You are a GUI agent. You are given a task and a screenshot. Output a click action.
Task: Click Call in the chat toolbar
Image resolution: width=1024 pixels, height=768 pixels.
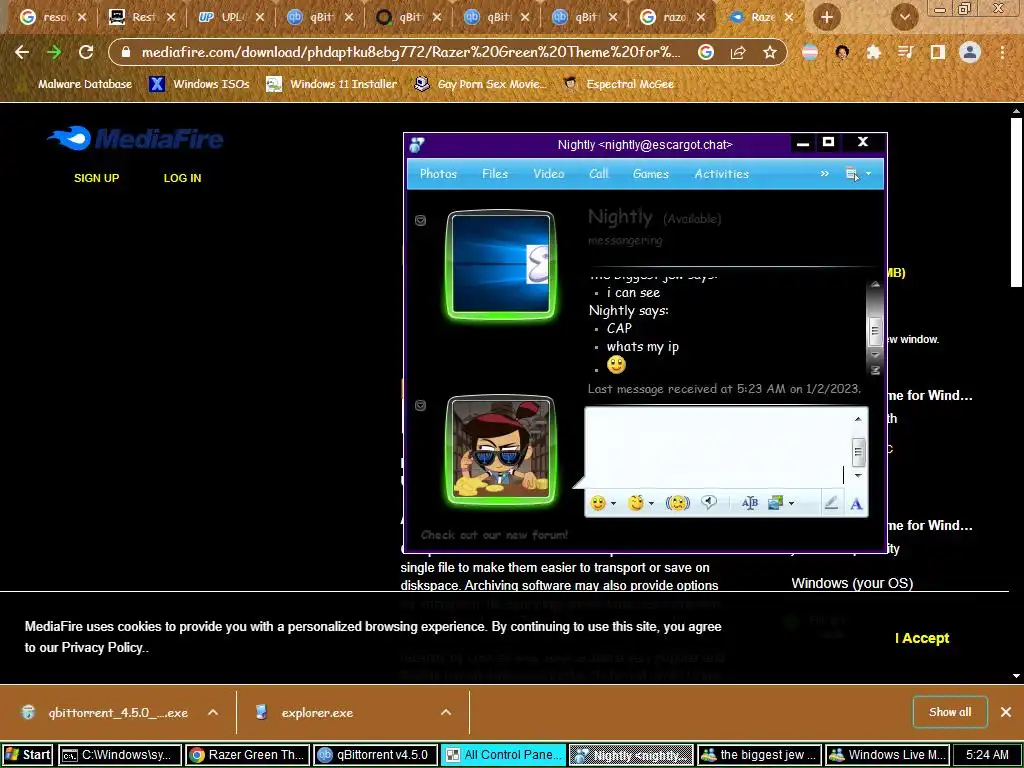pyautogui.click(x=599, y=174)
